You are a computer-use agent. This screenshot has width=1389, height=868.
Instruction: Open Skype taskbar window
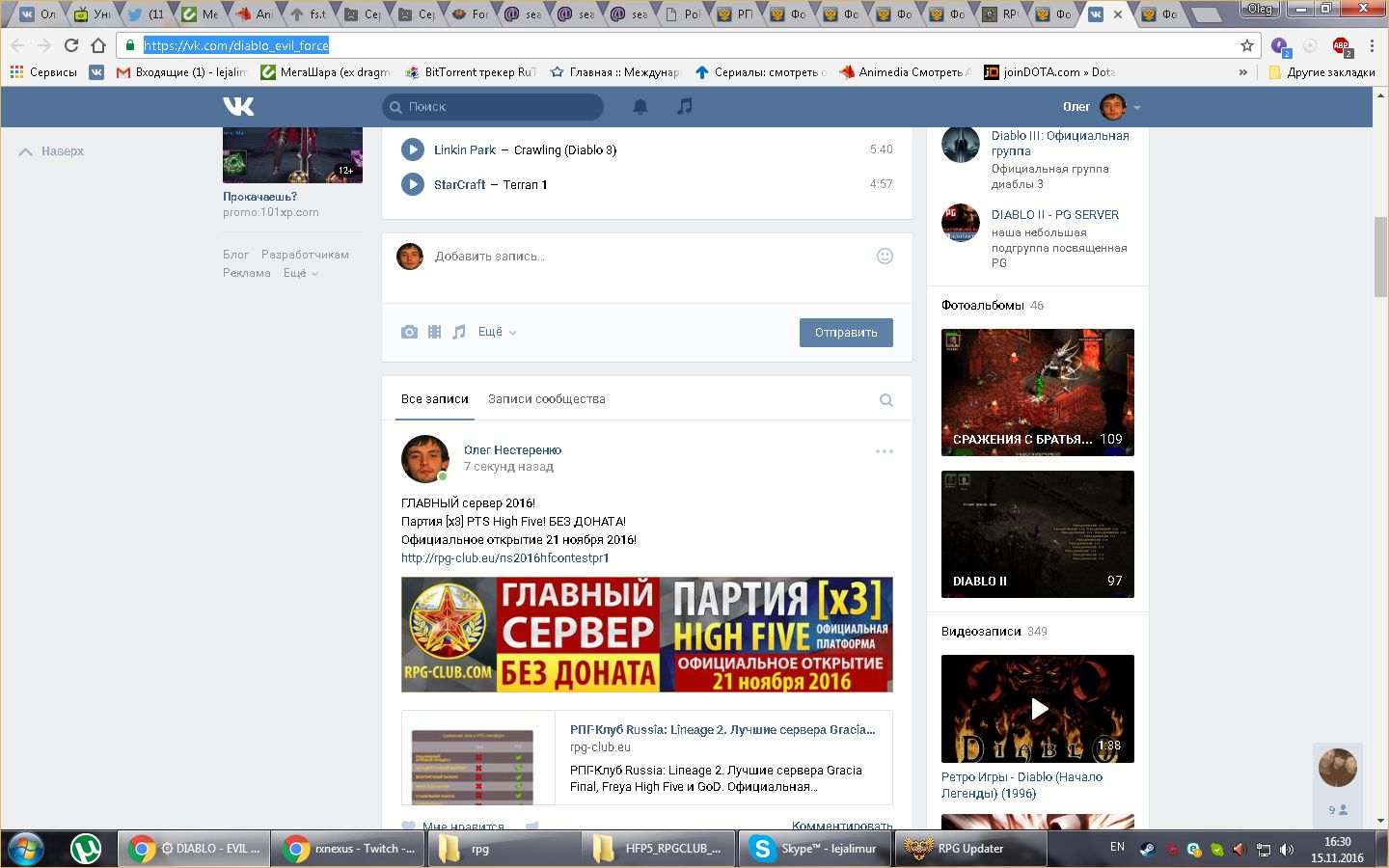tap(816, 849)
